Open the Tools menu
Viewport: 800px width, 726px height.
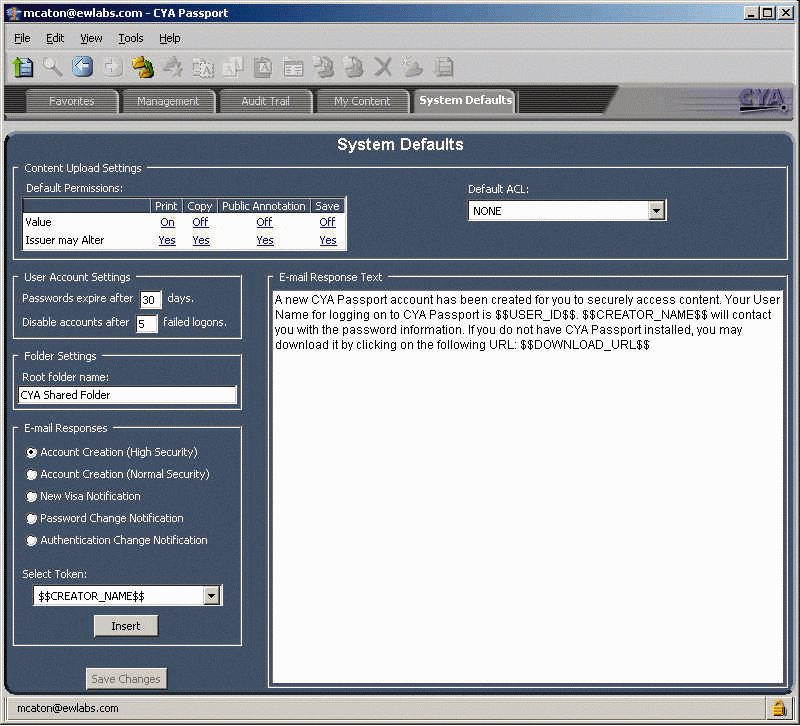[x=131, y=38]
